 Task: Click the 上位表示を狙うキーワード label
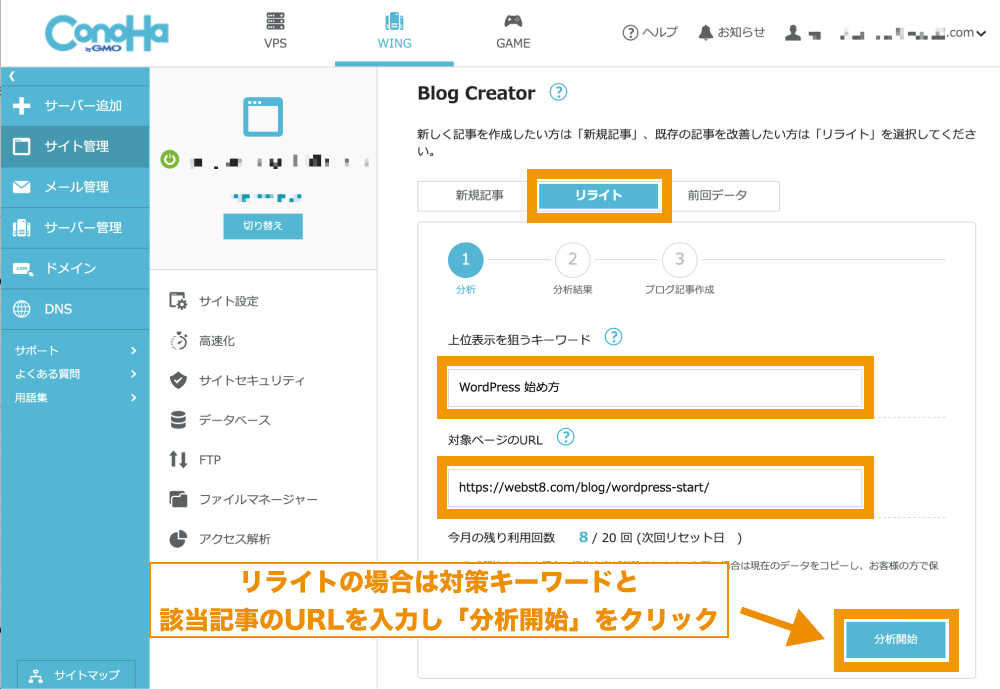(519, 340)
